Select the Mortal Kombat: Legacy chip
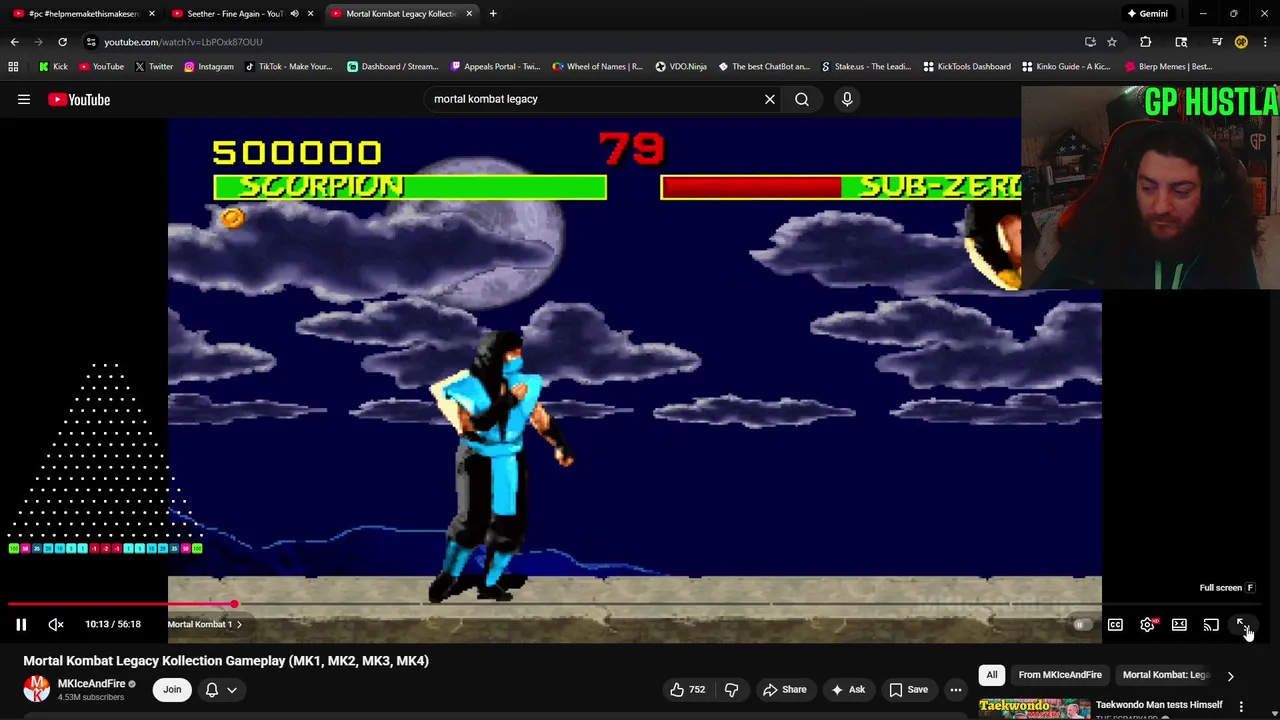 coord(1166,675)
